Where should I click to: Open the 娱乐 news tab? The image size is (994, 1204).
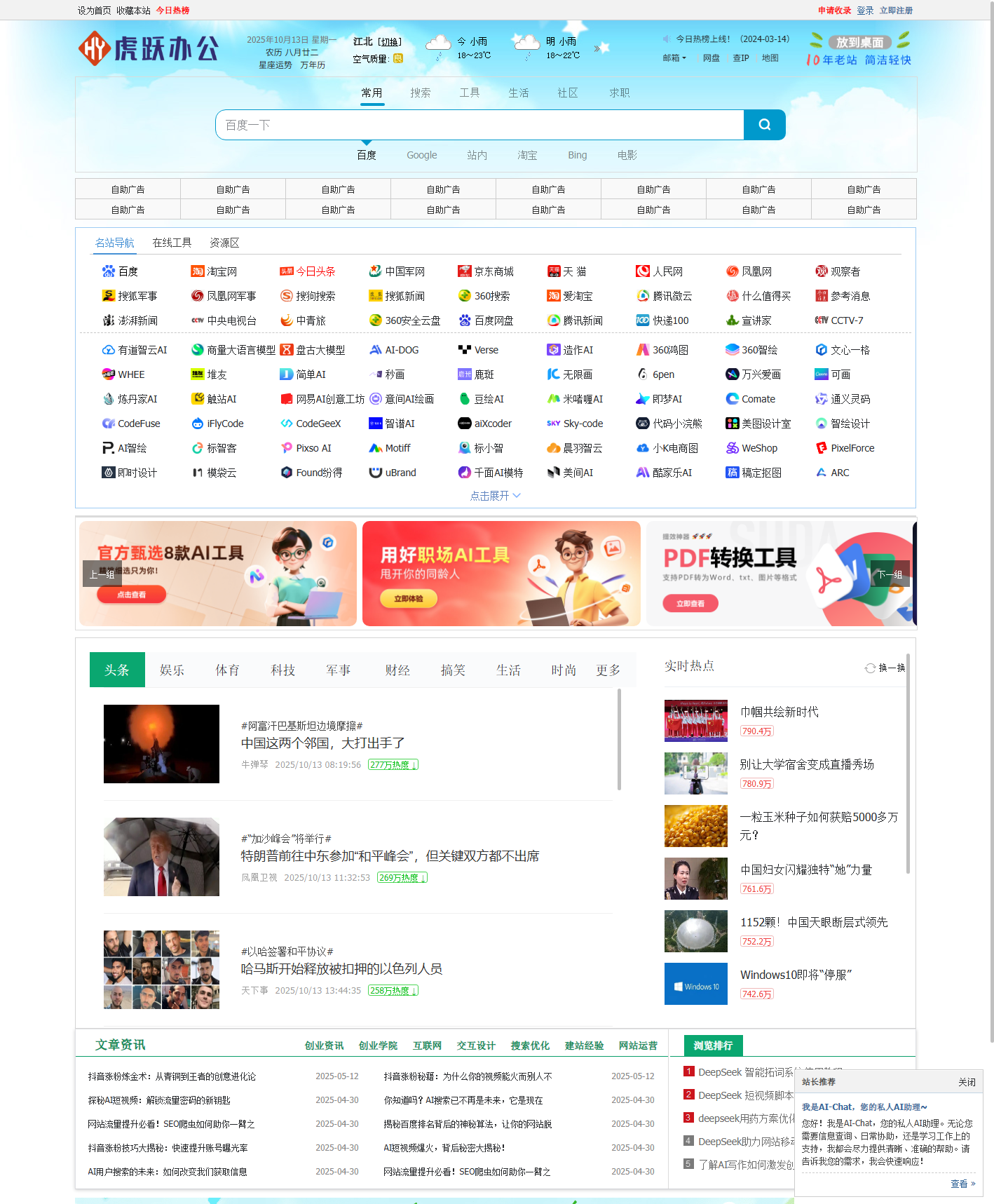pos(172,670)
